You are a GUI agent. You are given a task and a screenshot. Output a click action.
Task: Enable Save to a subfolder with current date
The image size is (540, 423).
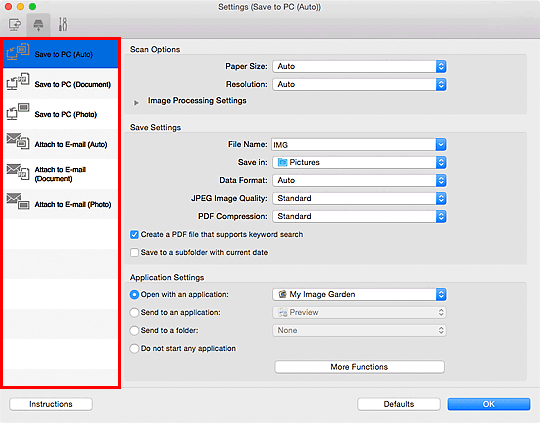click(x=134, y=252)
